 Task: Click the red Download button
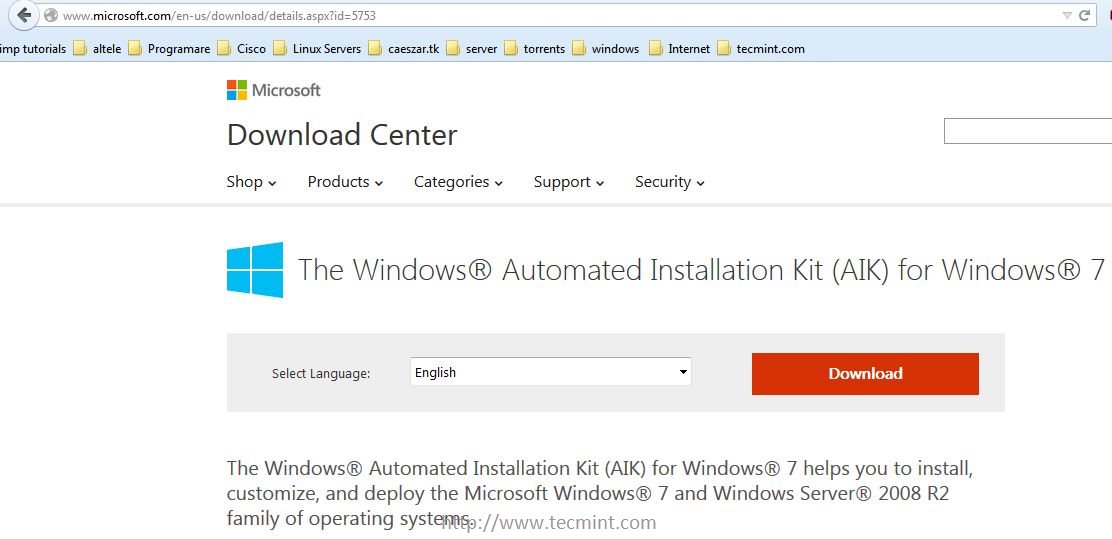865,373
